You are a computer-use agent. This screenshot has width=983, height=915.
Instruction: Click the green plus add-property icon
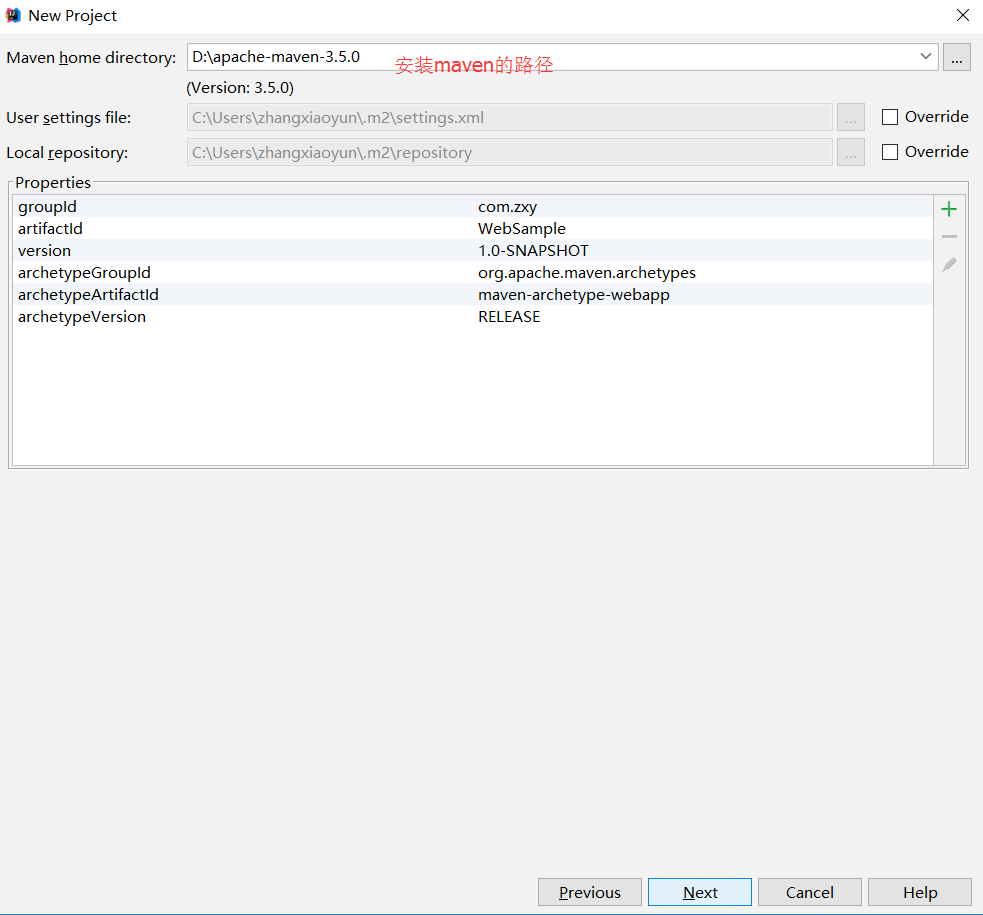click(x=949, y=209)
